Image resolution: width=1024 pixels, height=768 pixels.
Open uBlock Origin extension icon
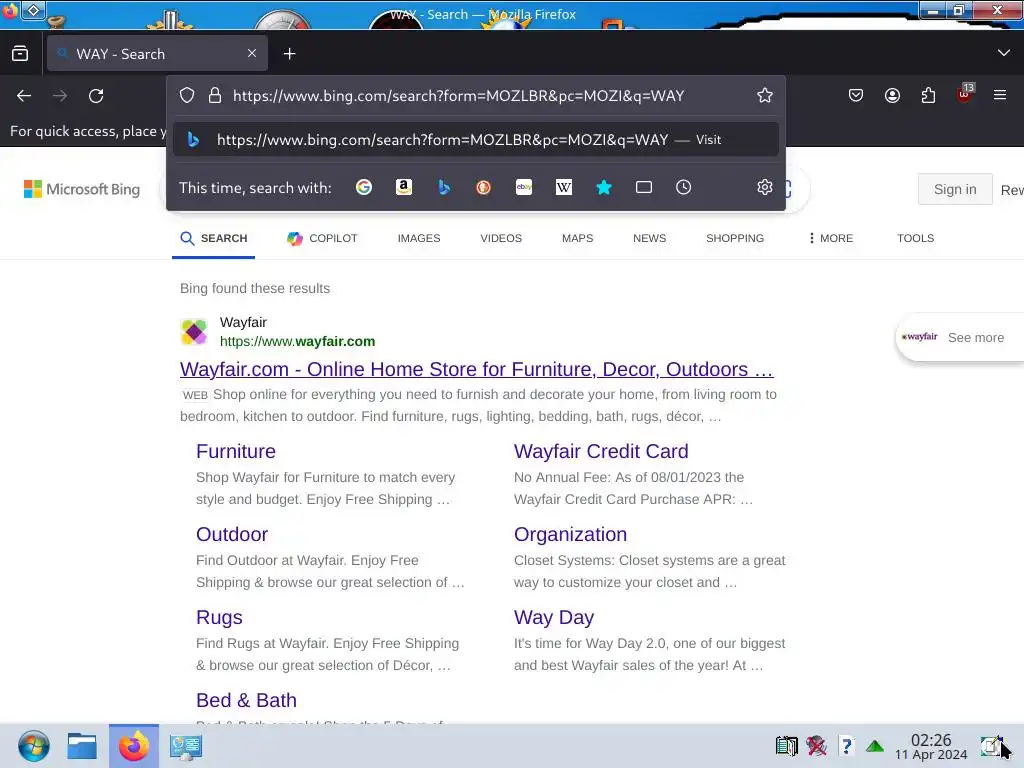[965, 94]
